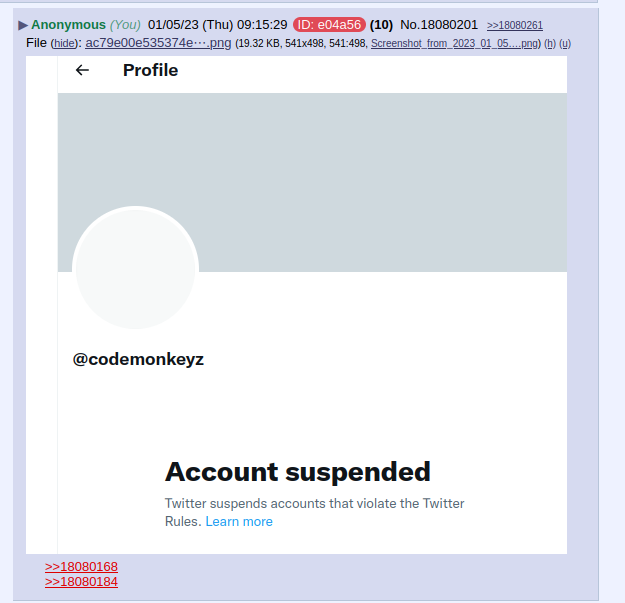Select the red ID: e04a56 badge
The height and width of the screenshot is (603, 625).
(x=329, y=25)
